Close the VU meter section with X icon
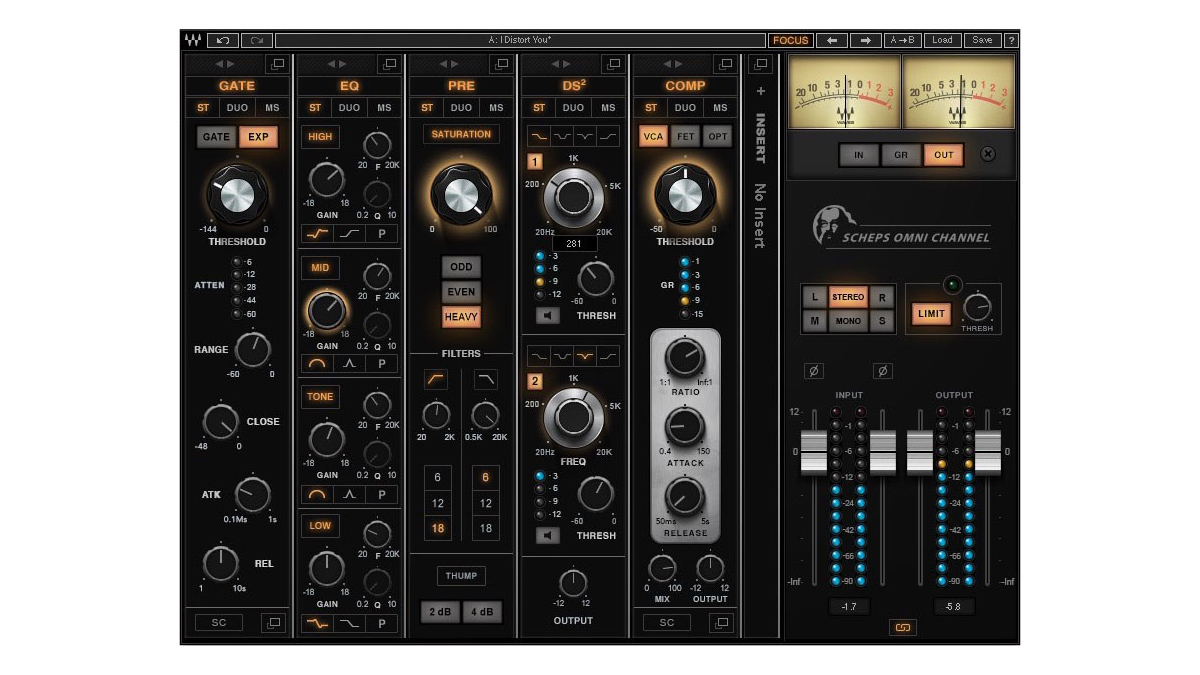1200x675 pixels. pos(988,154)
